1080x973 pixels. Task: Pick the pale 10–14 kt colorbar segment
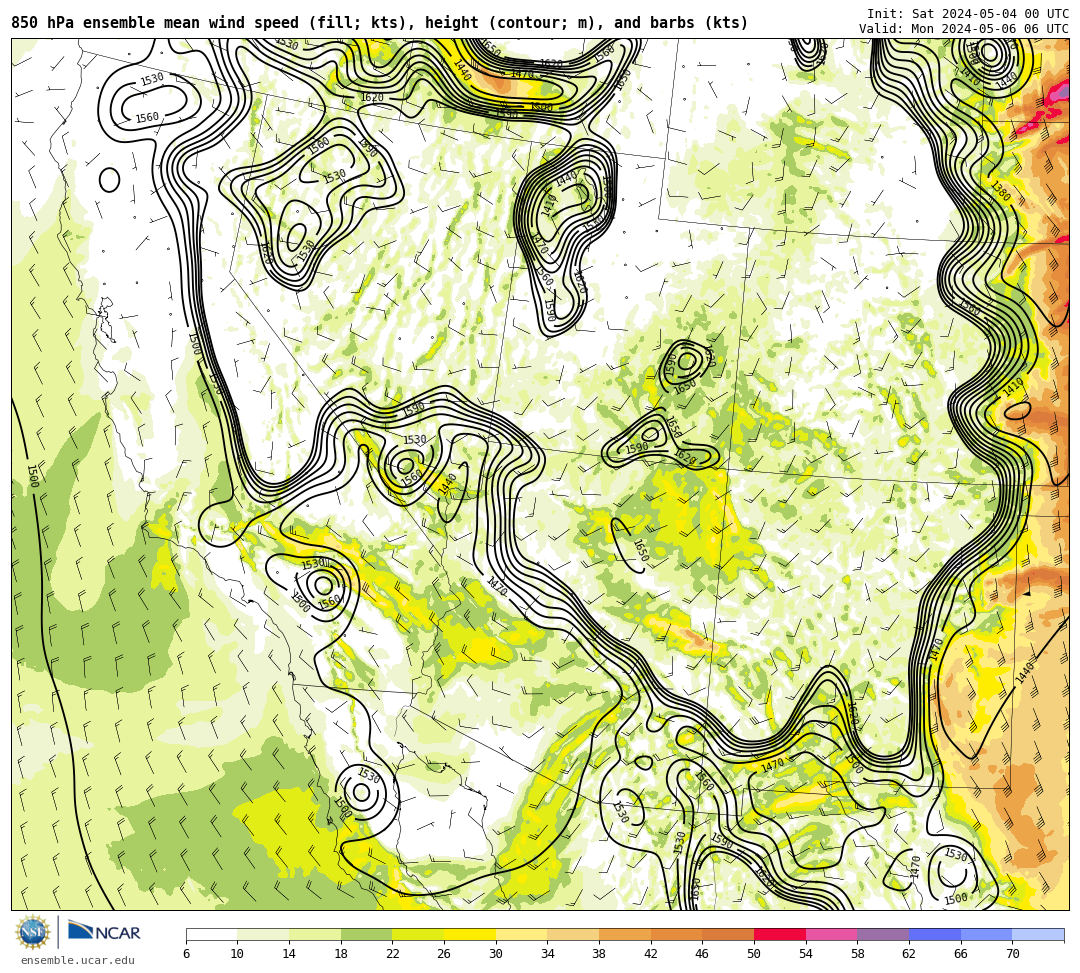click(263, 934)
